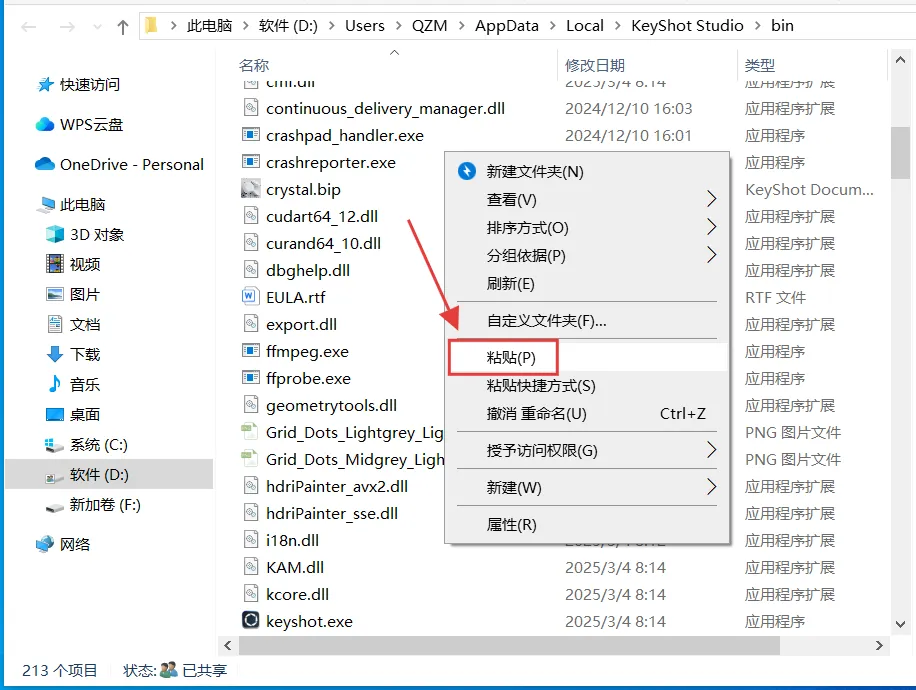The height and width of the screenshot is (690, 916).
Task: Click 此电脑 in address breadcrumb
Action: click(x=209, y=26)
